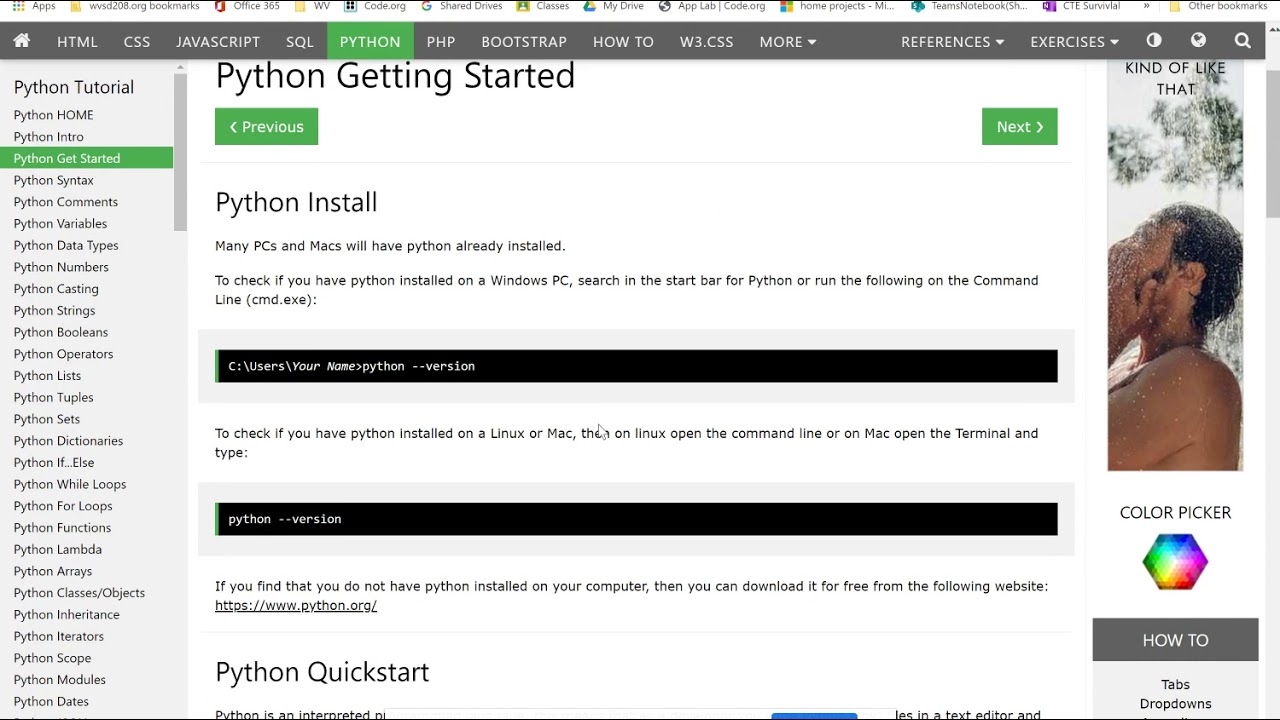Open Python Numbers in sidebar
This screenshot has width=1280, height=720.
click(61, 267)
